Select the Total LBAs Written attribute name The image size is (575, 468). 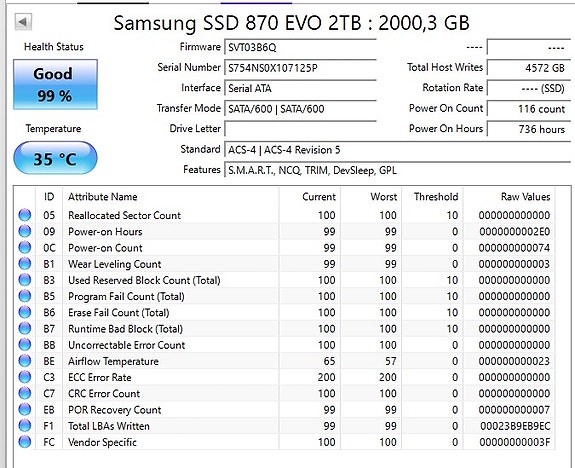coord(109,426)
